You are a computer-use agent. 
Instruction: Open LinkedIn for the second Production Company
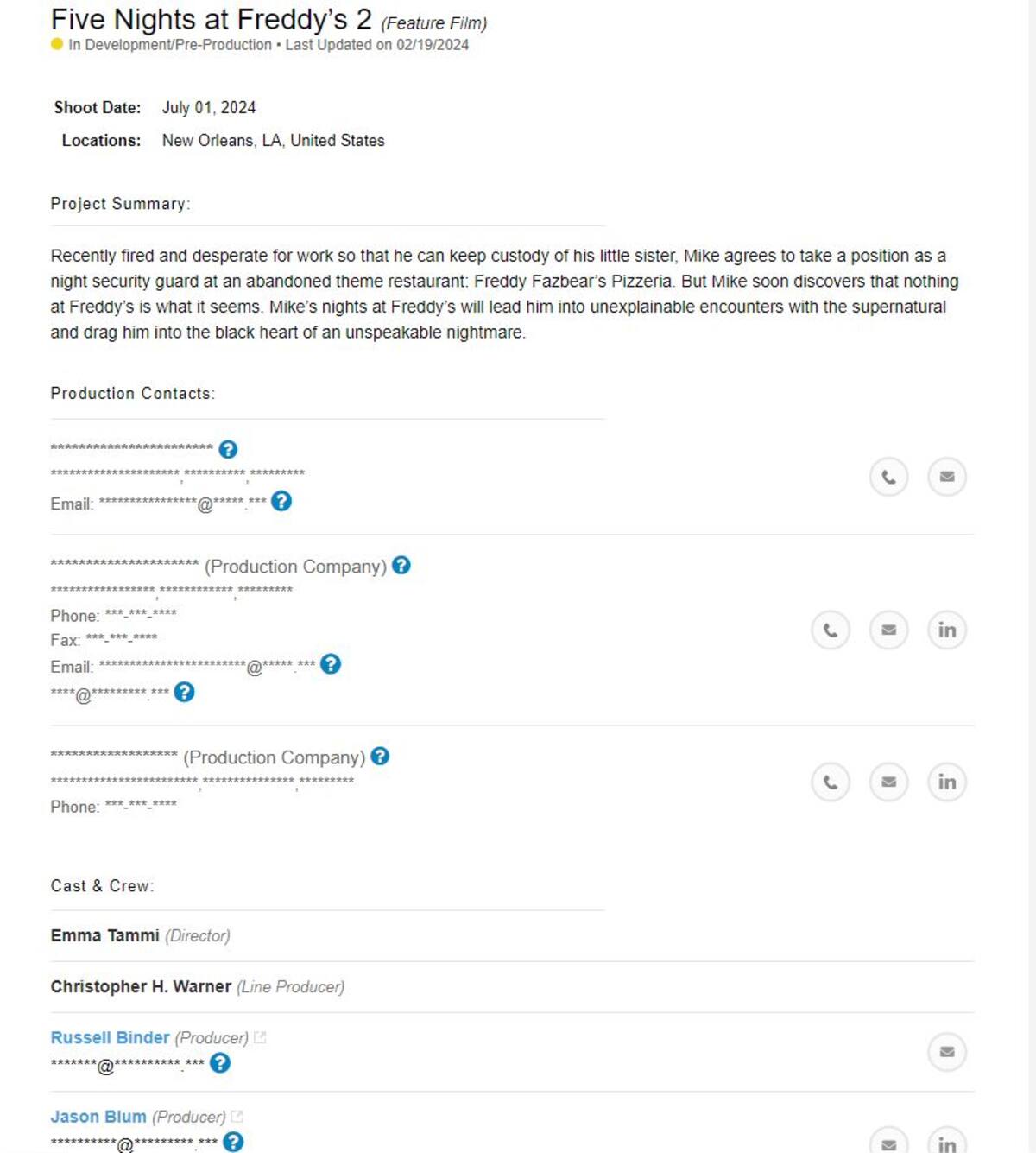click(947, 782)
